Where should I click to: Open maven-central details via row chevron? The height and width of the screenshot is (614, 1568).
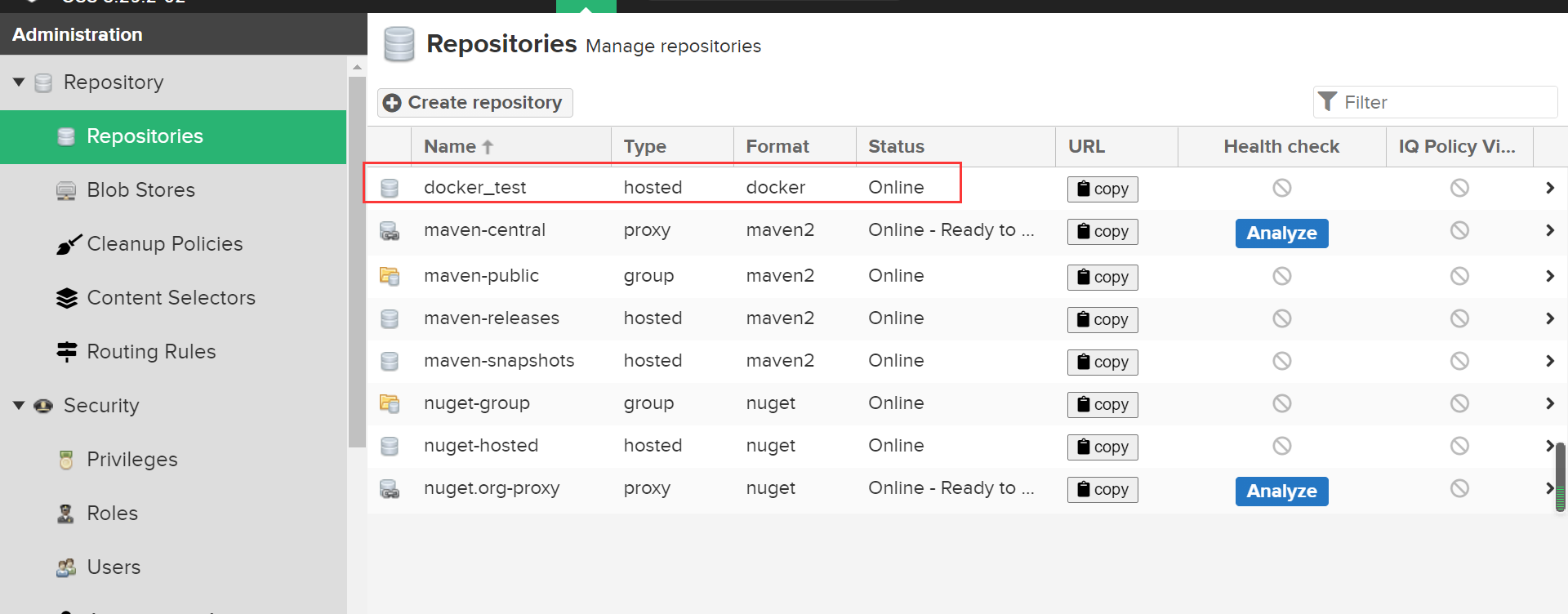click(x=1549, y=230)
